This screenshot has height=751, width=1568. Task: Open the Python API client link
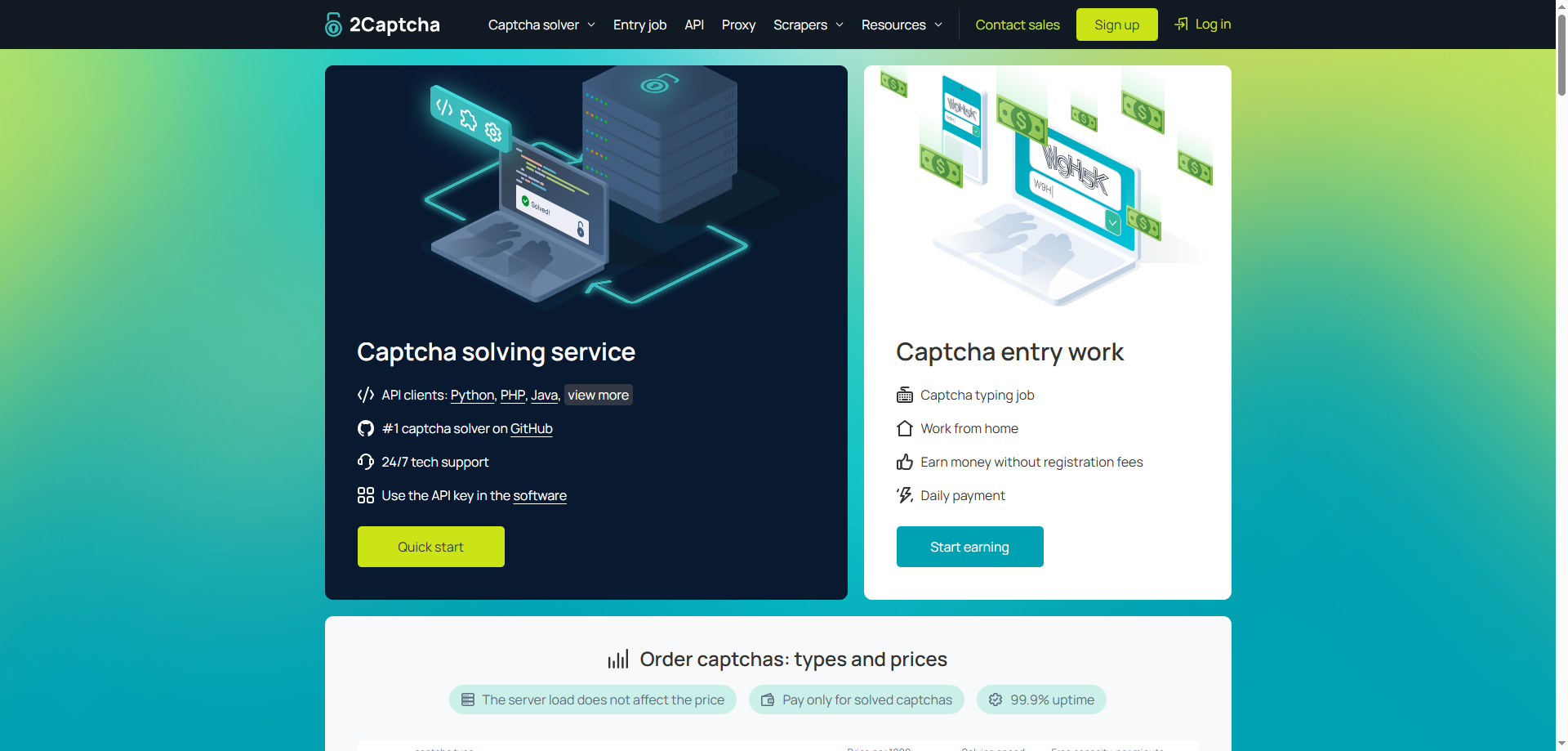472,396
